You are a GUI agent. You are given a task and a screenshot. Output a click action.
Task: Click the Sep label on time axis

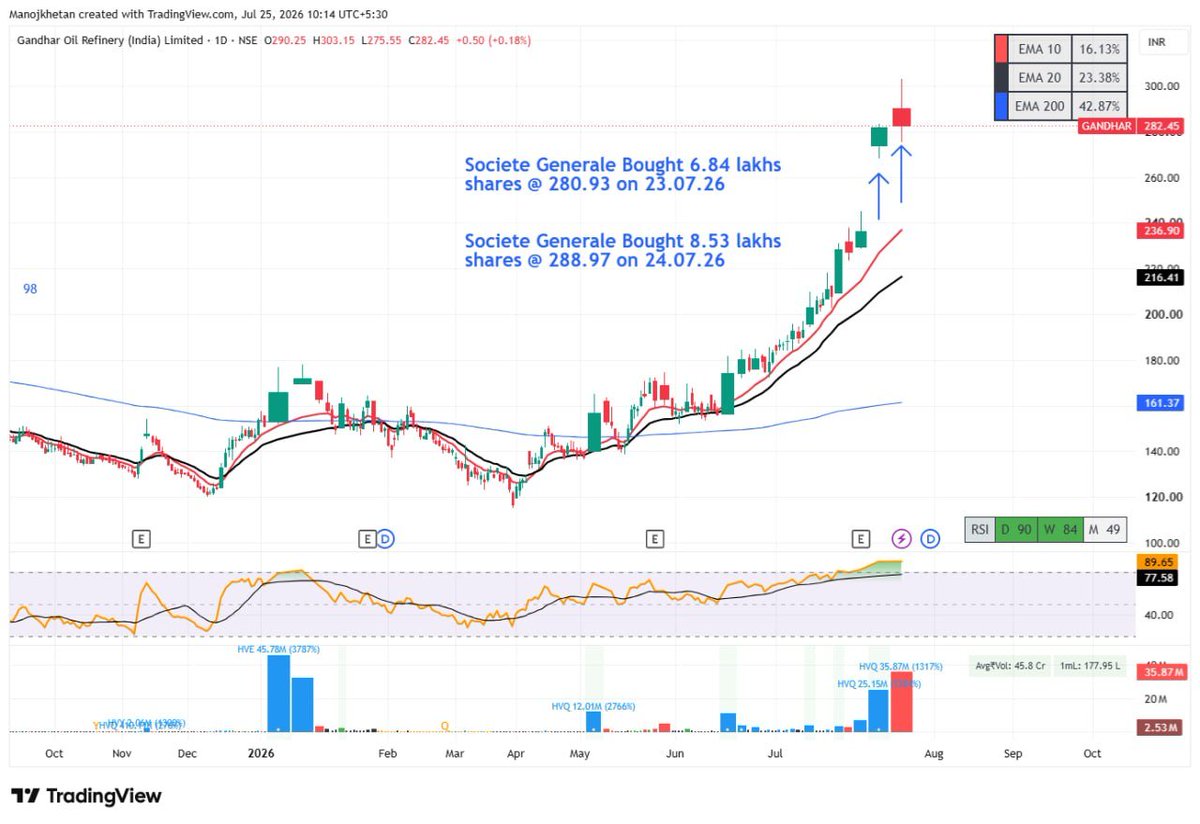(x=1013, y=753)
